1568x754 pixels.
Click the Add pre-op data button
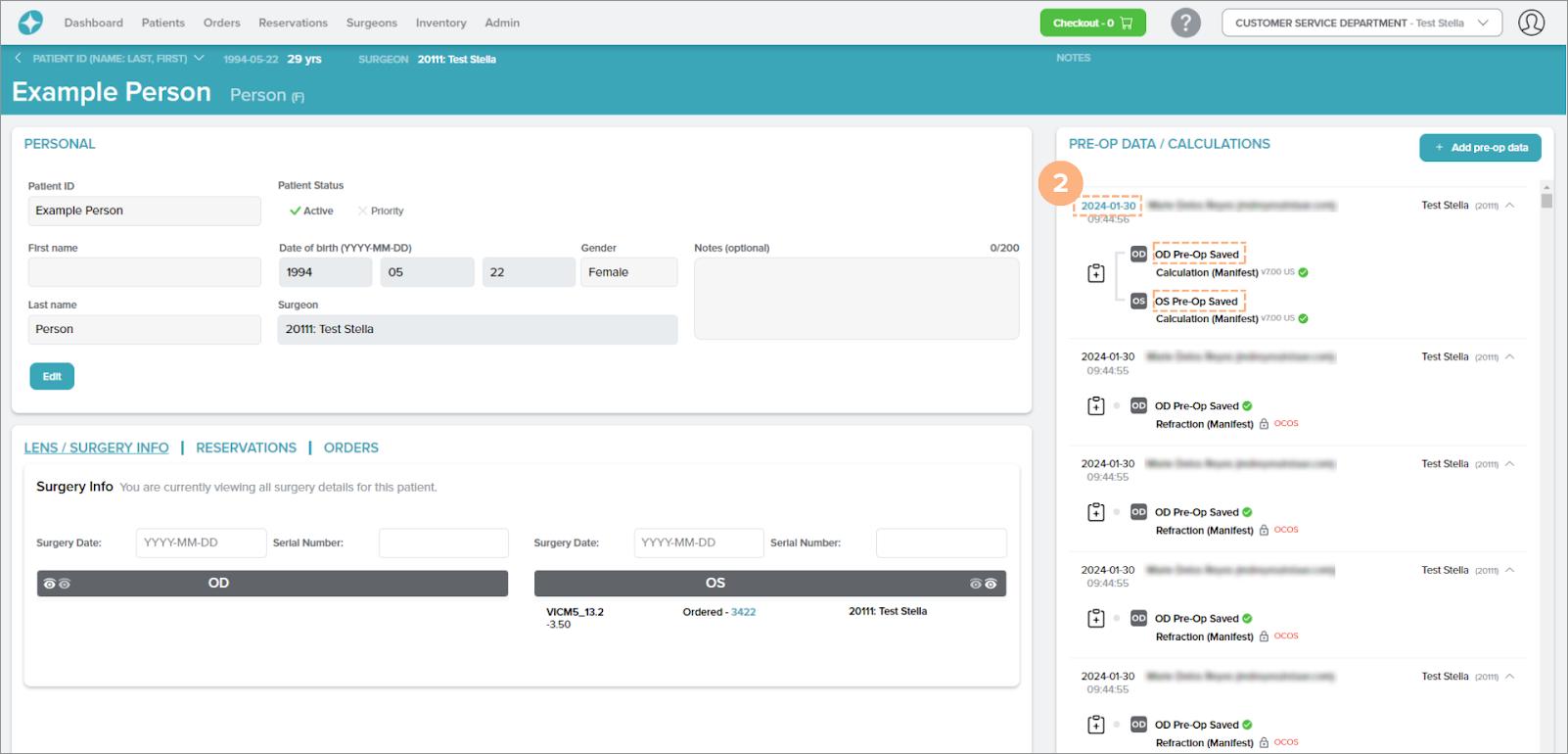tap(1480, 148)
